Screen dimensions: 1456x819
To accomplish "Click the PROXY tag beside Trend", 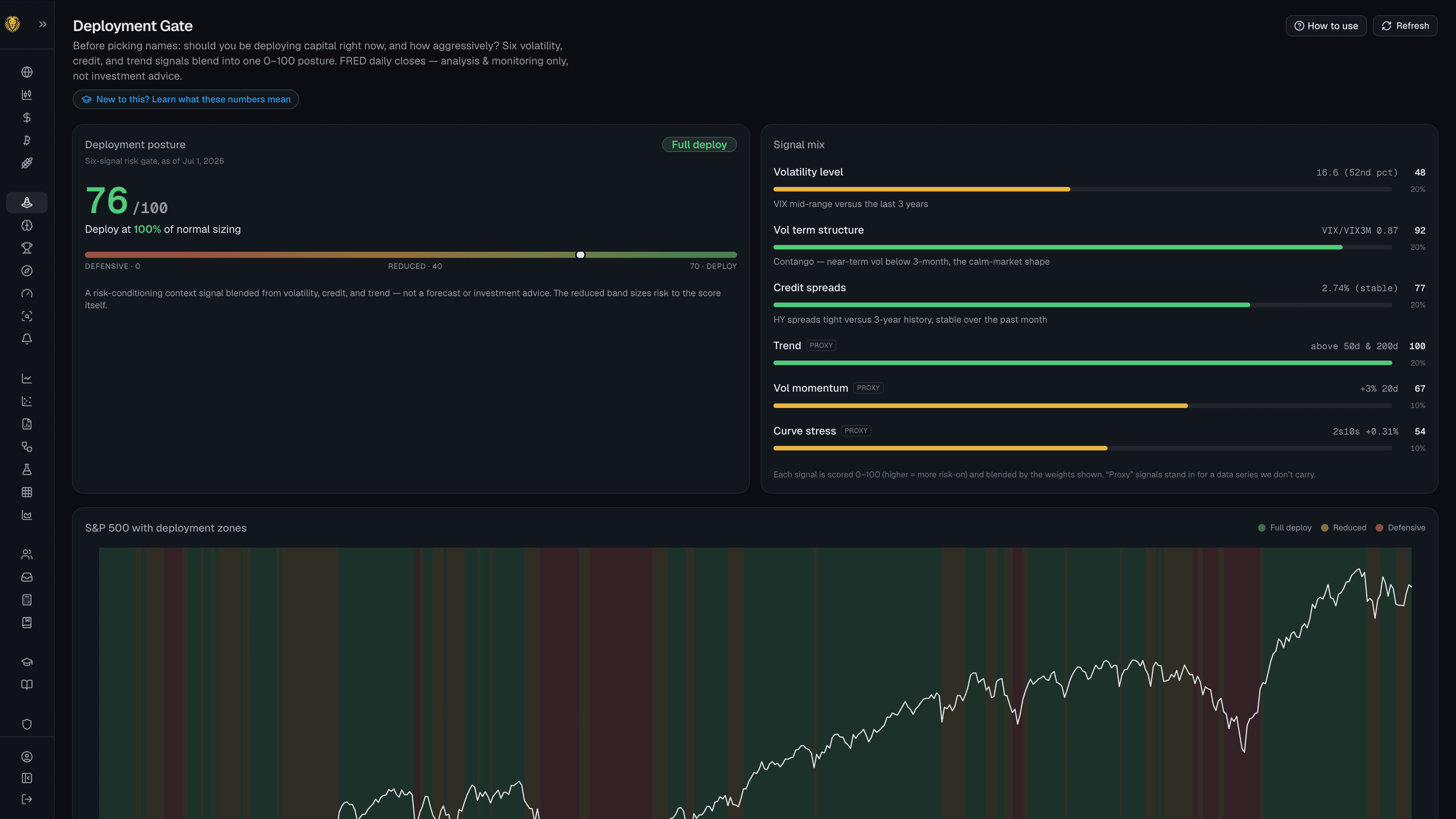I will coord(821,345).
